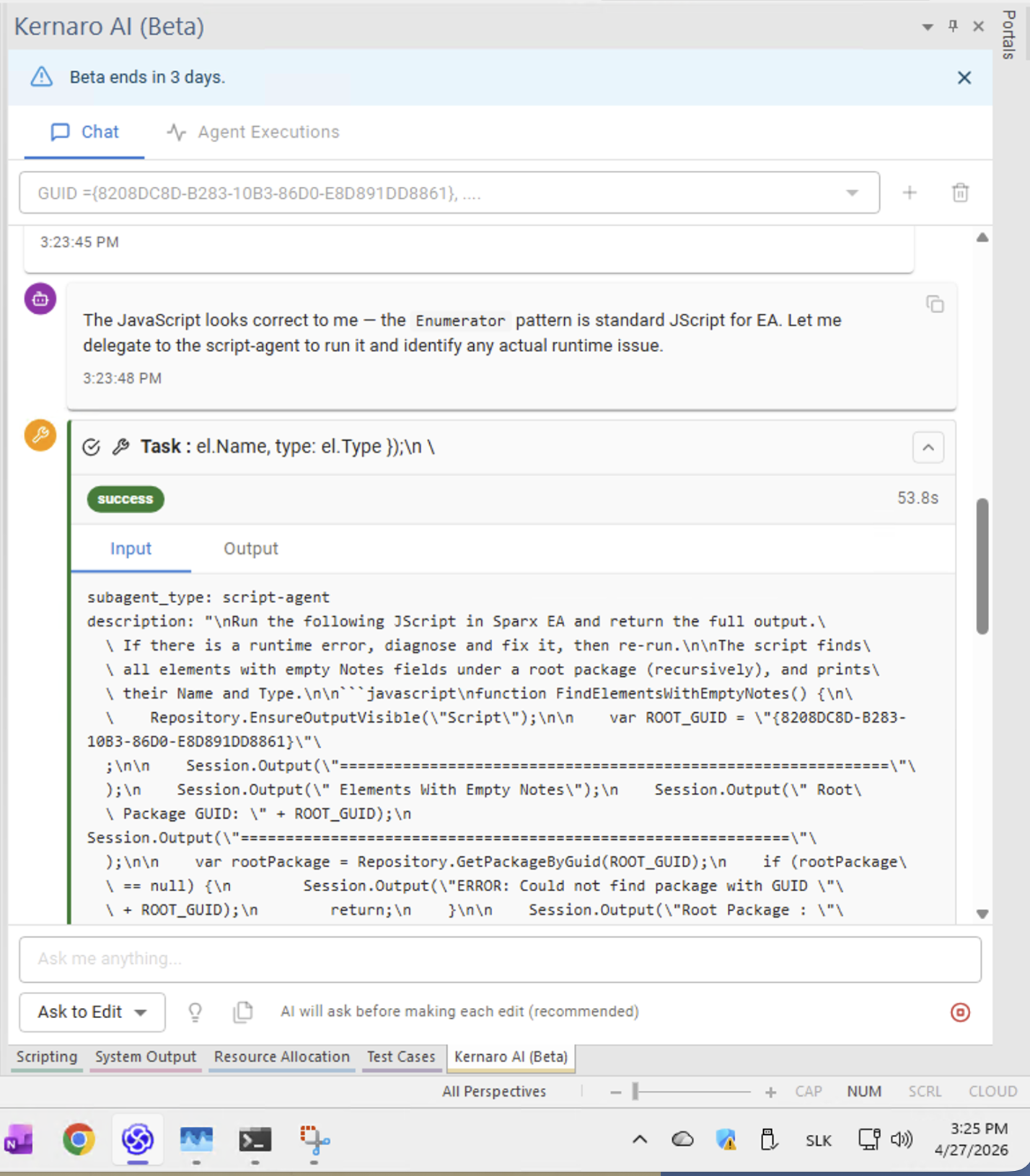Select the Output tab of task
Viewport: 1030px width, 1176px height.
click(250, 549)
